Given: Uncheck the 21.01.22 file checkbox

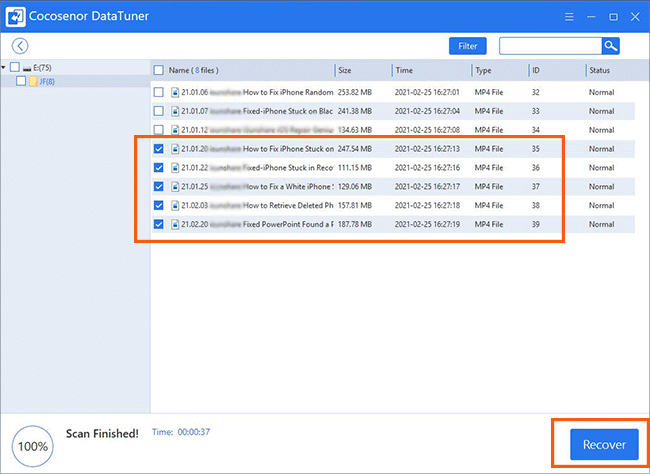Looking at the screenshot, I should [x=158, y=168].
